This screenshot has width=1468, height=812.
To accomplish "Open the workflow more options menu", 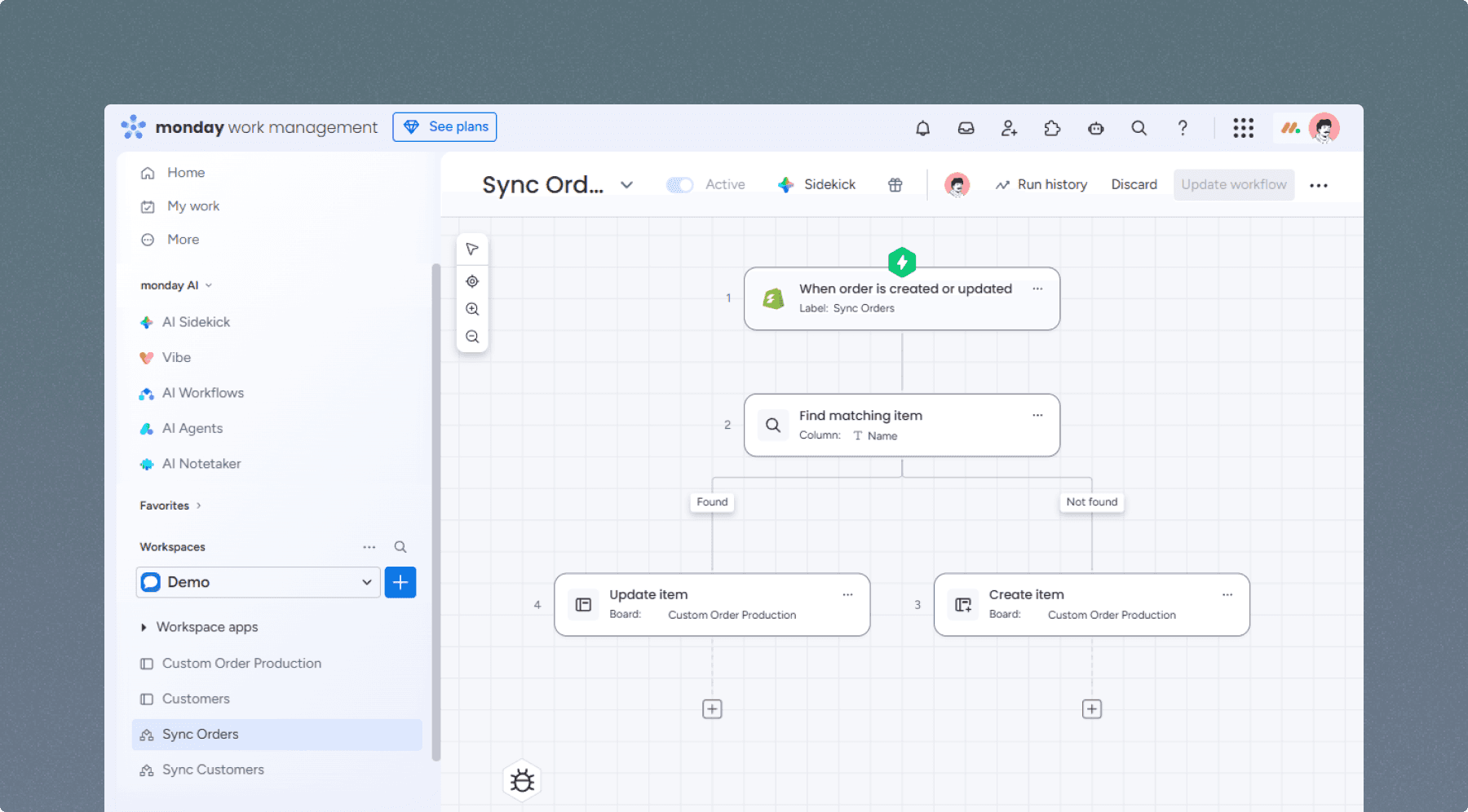I will point(1319,185).
